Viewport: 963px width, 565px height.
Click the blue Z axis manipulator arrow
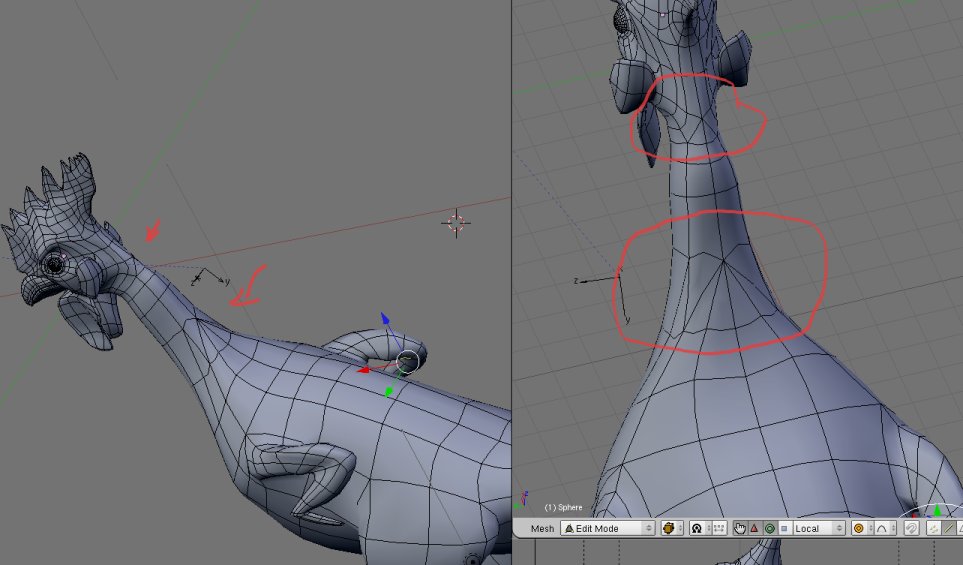point(385,319)
